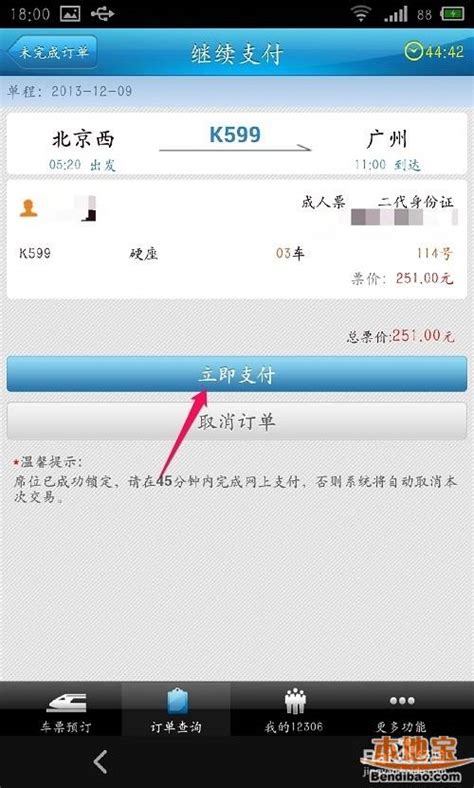The height and width of the screenshot is (788, 474).
Task: Tap the Wi-Fi status bar icon
Action: coord(361,14)
